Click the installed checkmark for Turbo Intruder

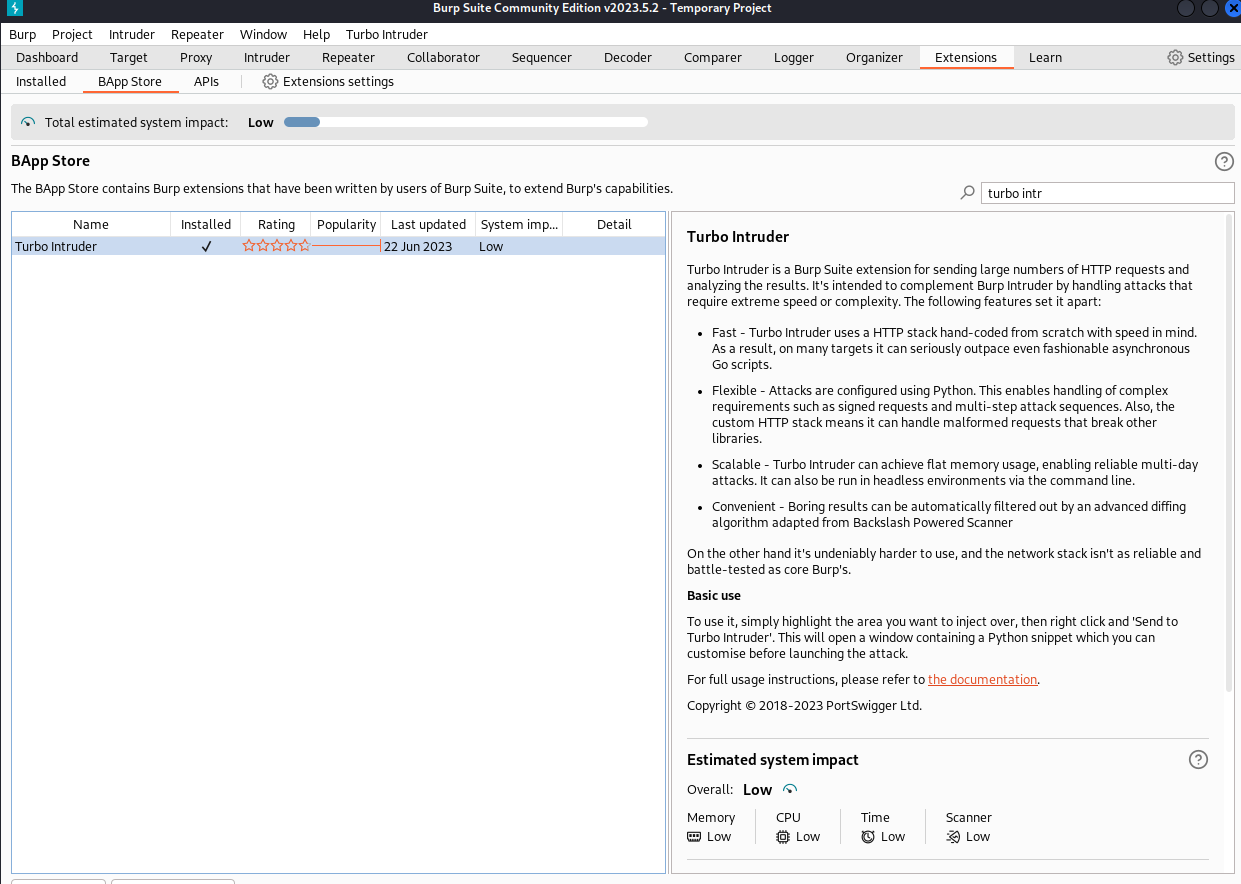tap(206, 246)
